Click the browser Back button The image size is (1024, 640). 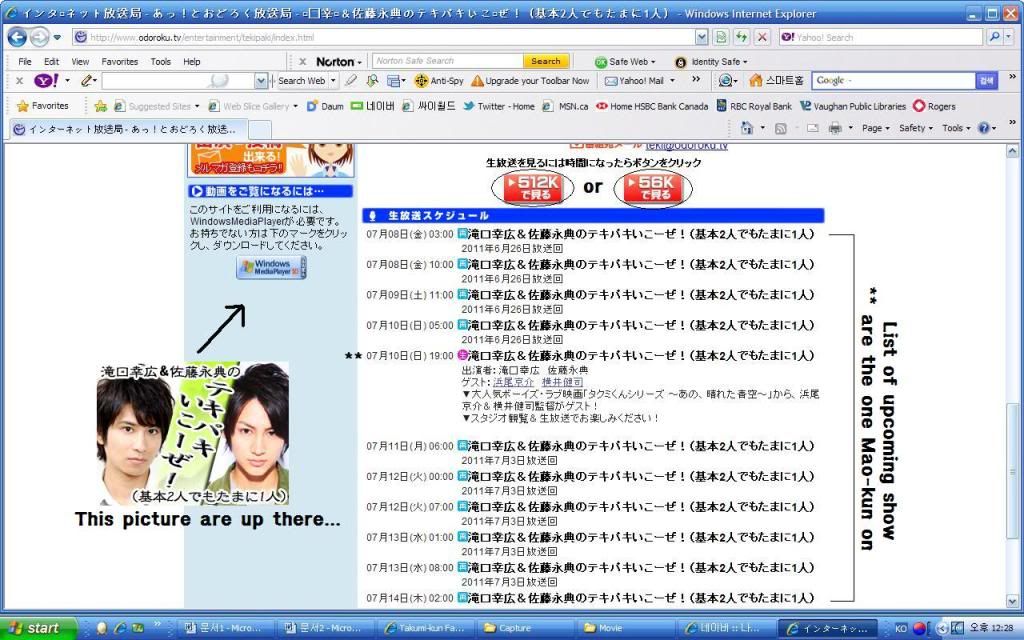(17, 37)
